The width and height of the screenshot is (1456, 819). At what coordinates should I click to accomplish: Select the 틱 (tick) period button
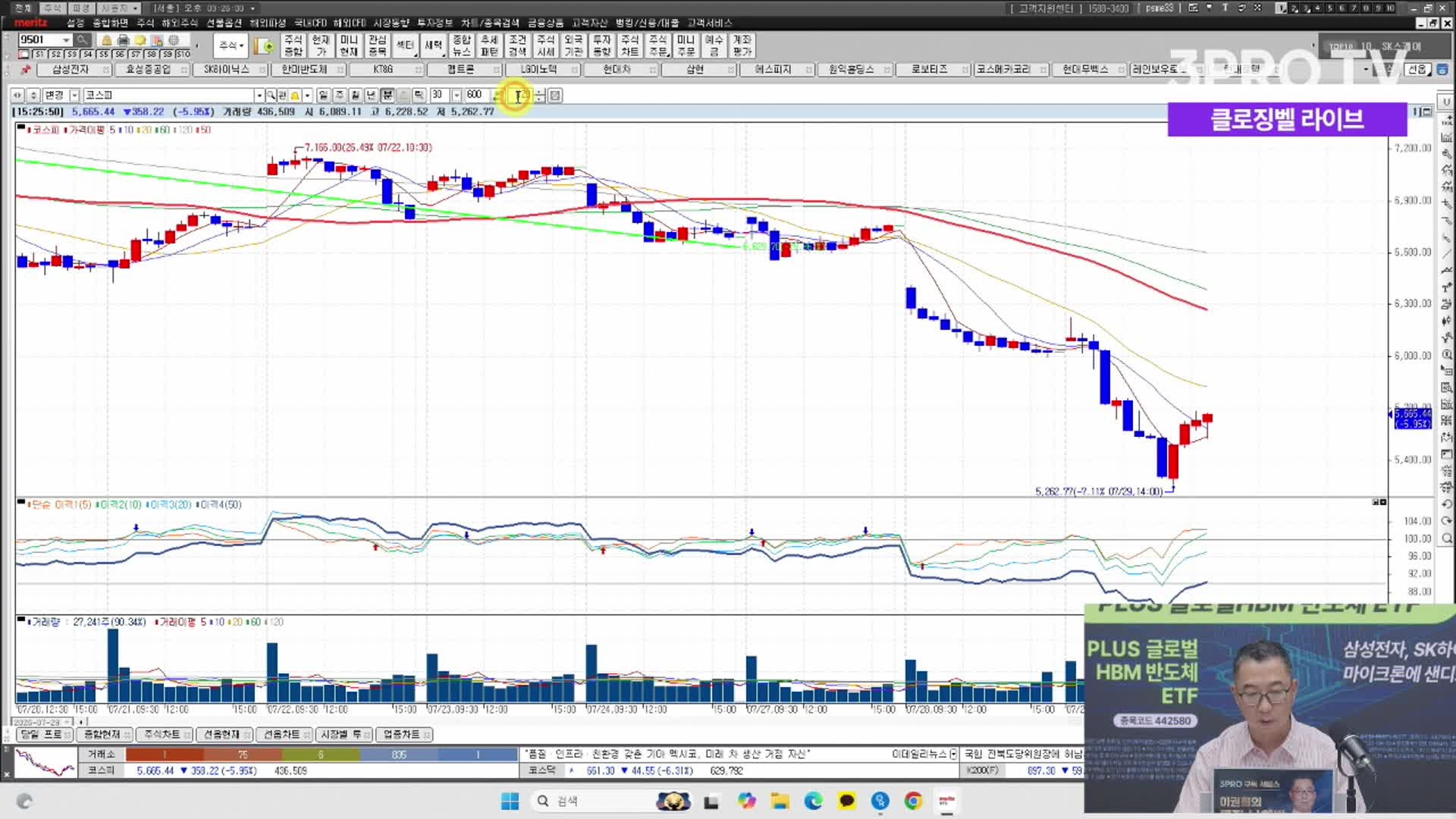point(419,96)
